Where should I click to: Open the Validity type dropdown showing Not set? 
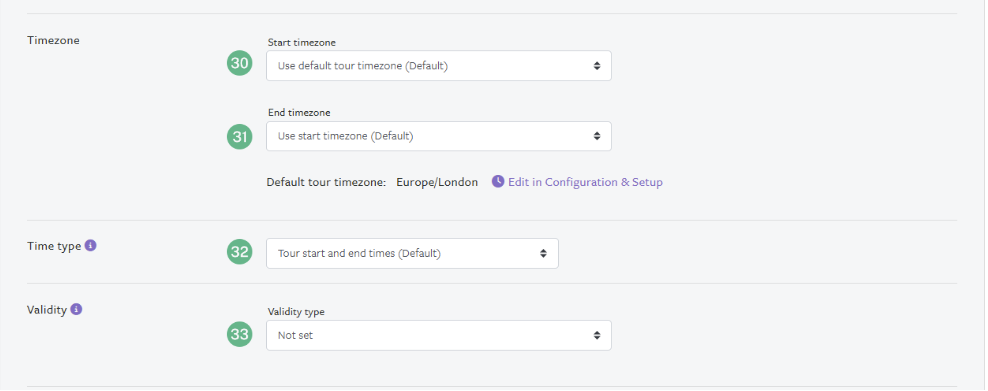[439, 336]
